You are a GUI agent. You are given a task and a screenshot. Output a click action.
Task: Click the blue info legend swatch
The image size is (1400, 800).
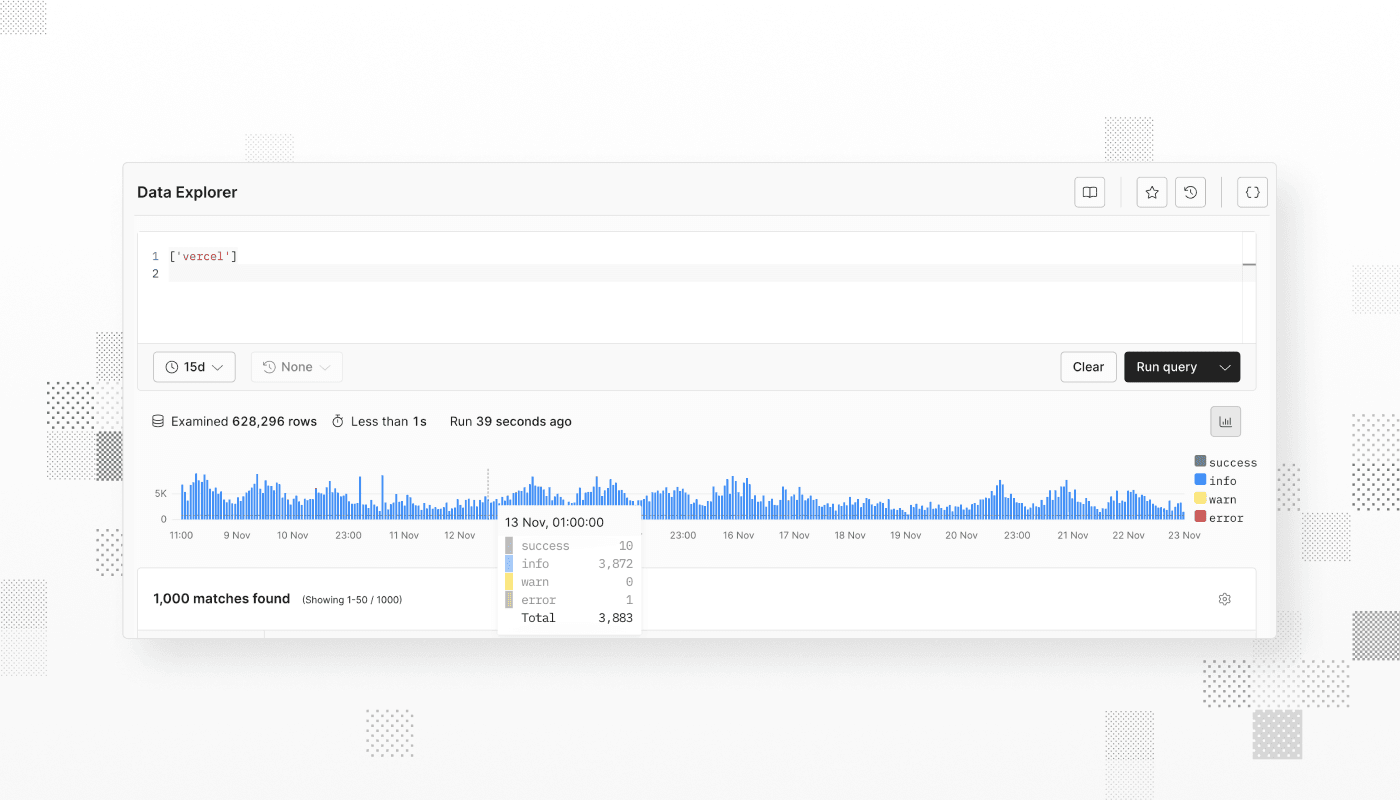click(1200, 480)
